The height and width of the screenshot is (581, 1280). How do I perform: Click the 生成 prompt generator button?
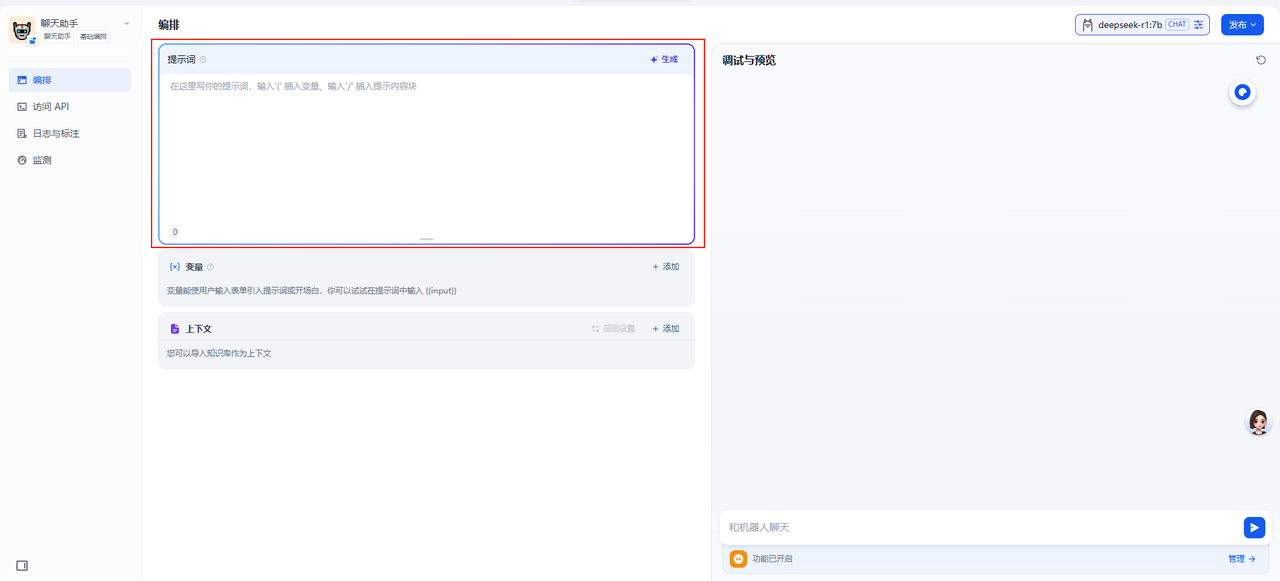[x=664, y=60]
